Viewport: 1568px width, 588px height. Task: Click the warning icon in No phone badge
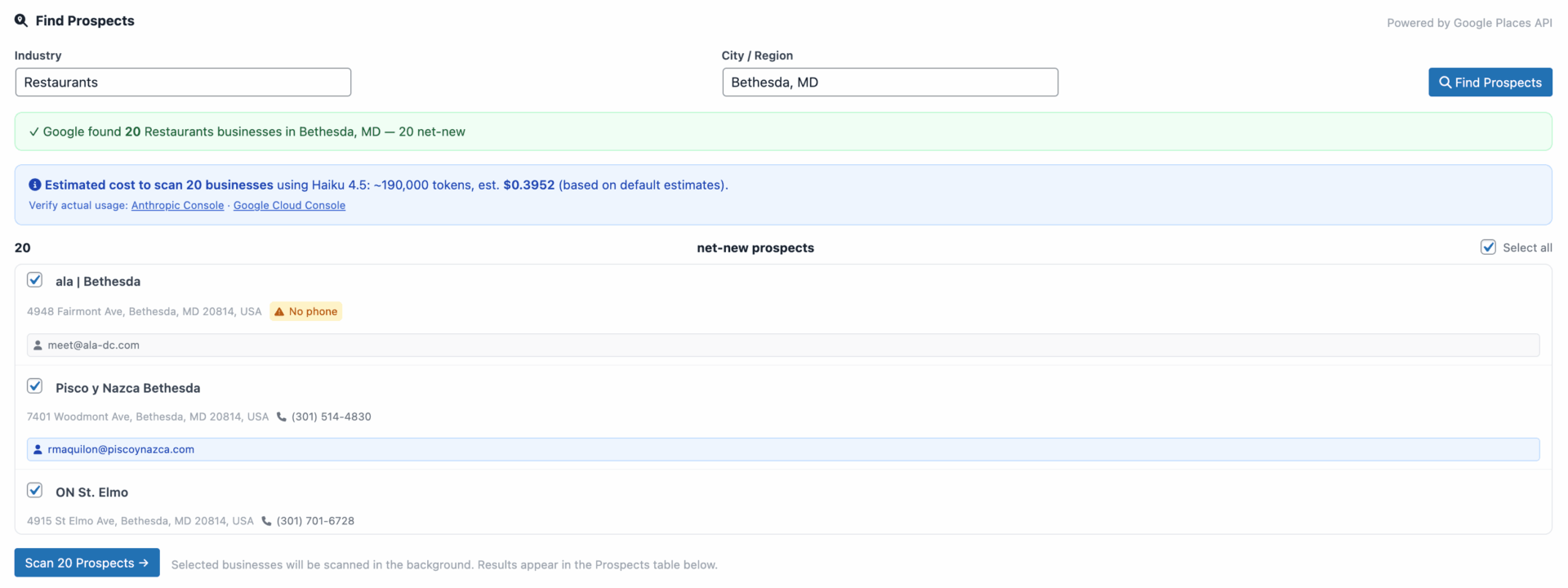click(279, 311)
